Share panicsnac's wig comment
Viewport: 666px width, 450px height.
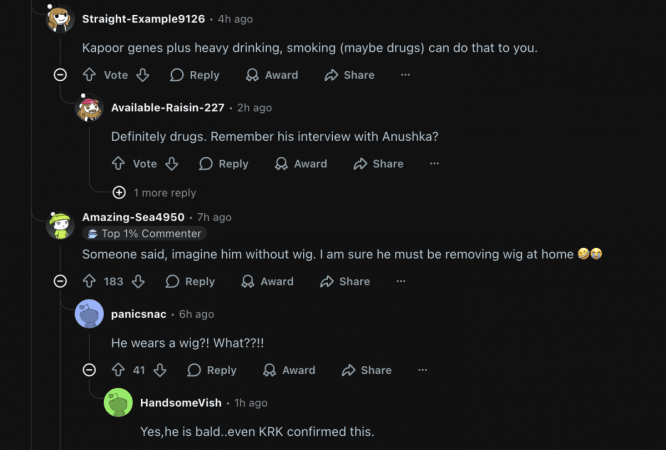pyautogui.click(x=366, y=370)
